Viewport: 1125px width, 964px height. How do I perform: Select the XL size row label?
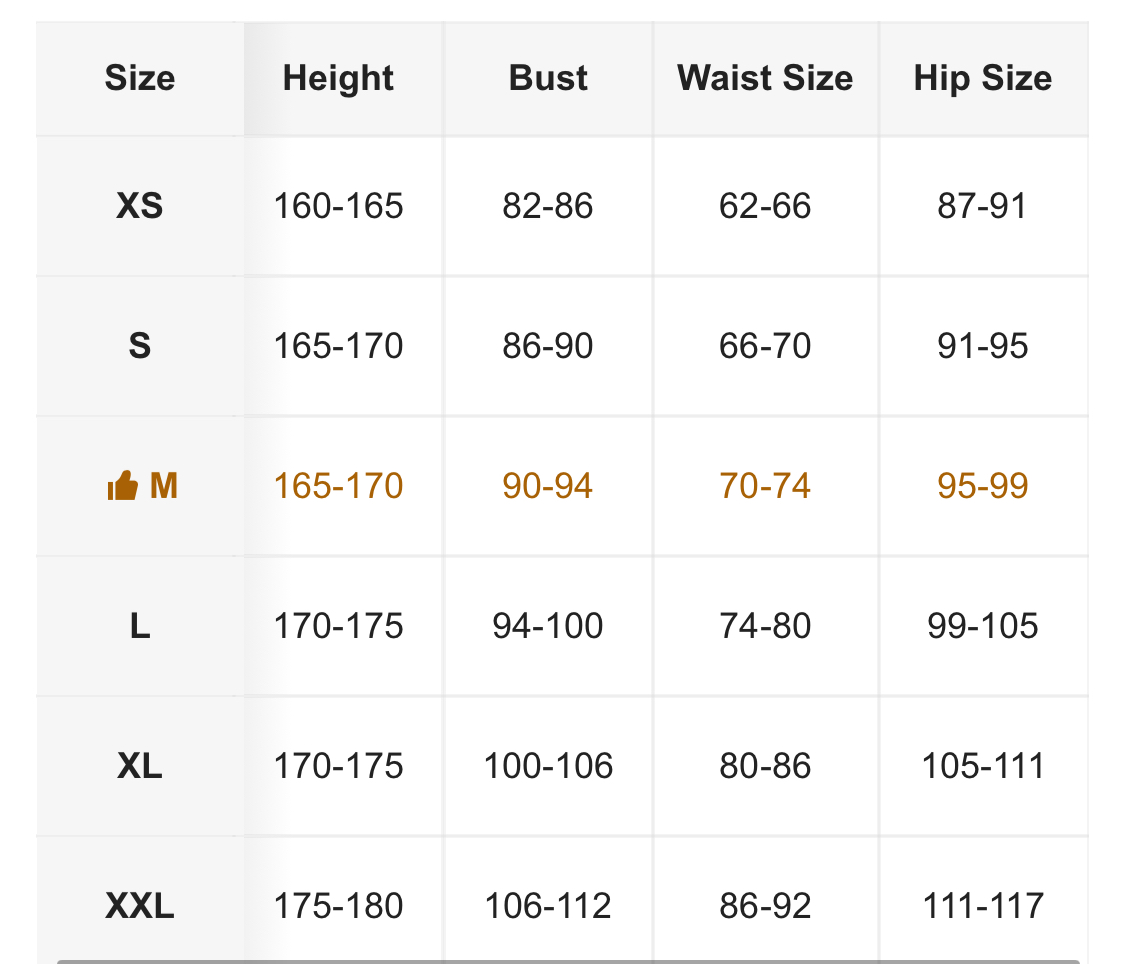click(140, 766)
